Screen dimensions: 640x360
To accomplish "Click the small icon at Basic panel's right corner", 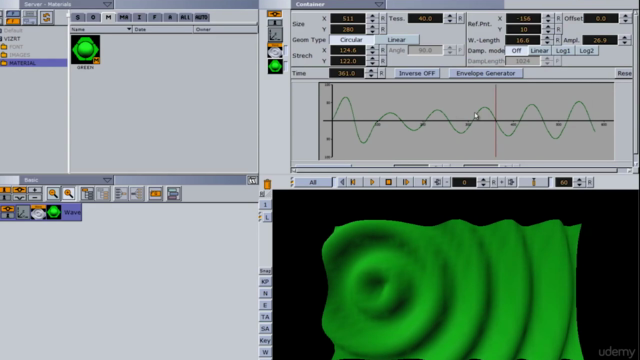I will pos(252,180).
